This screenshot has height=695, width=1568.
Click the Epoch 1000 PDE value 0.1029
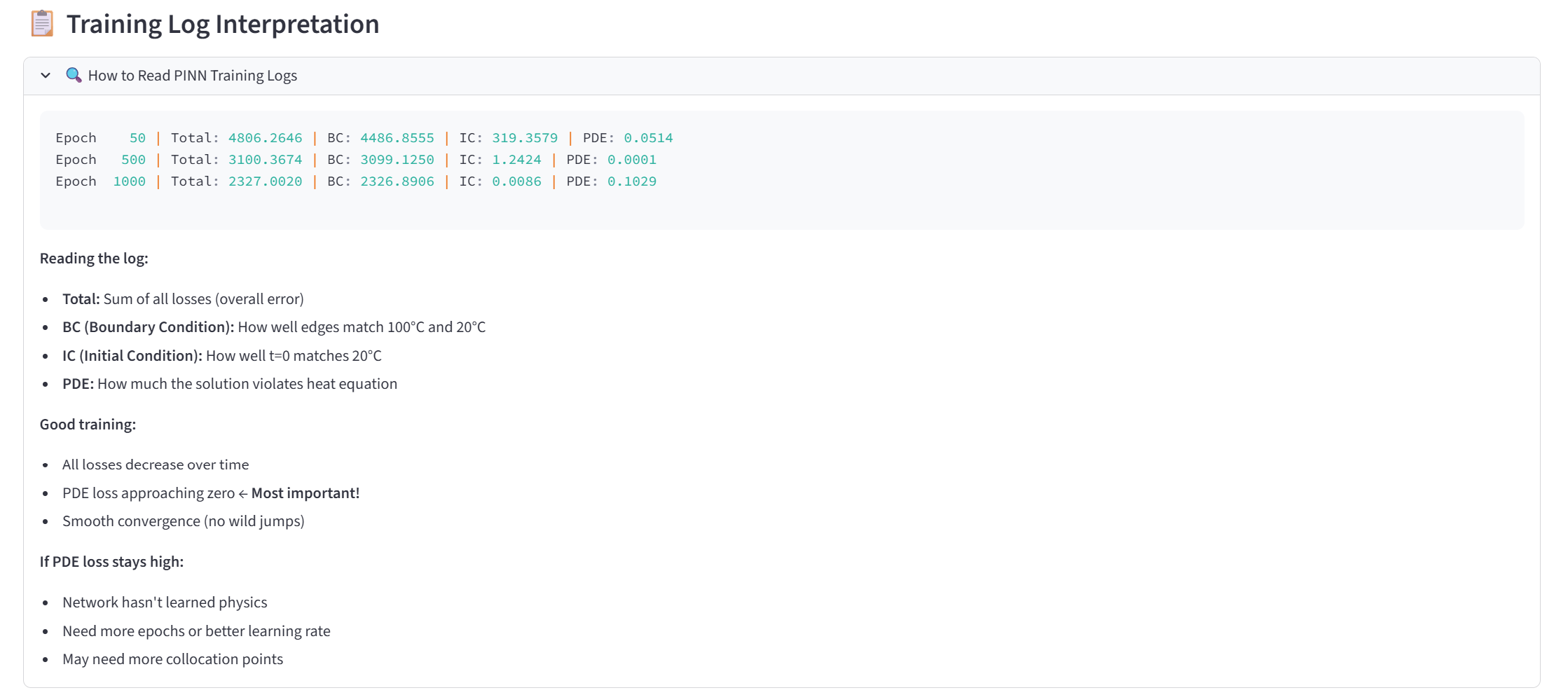tap(631, 181)
